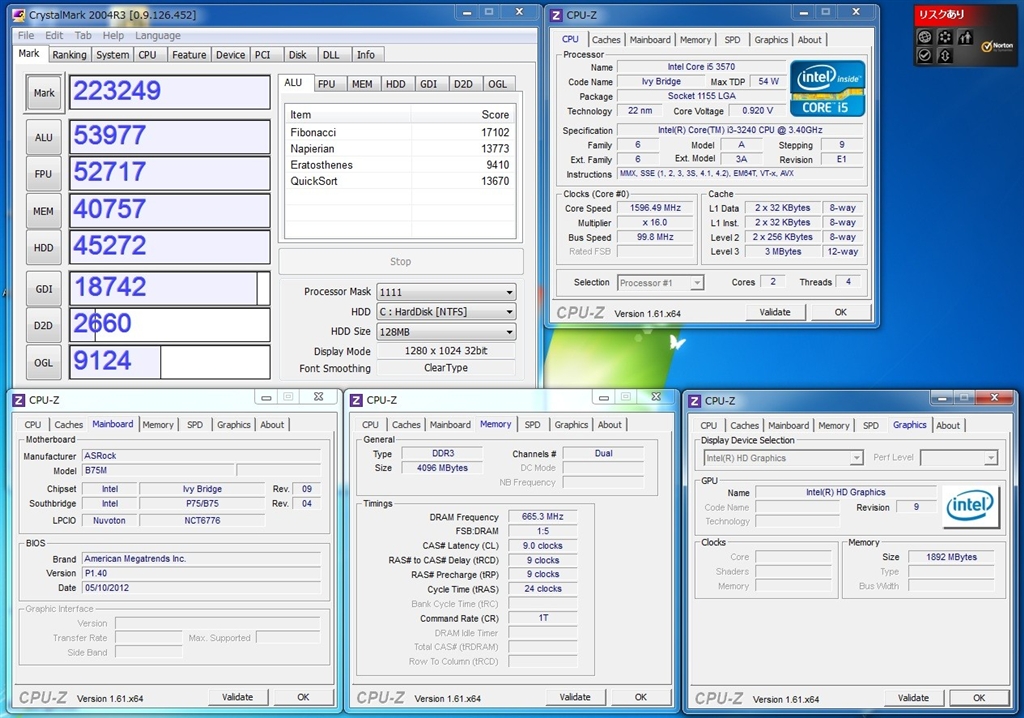
Task: Open the CrystalMark Language menu
Action: coord(158,35)
